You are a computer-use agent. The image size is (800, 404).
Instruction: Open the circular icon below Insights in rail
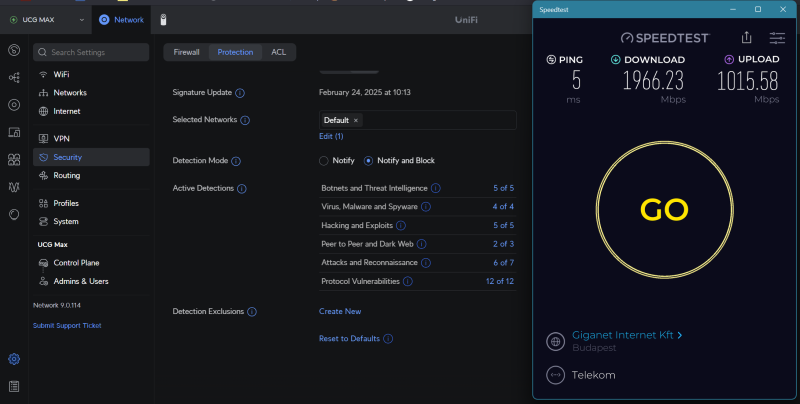click(x=14, y=214)
